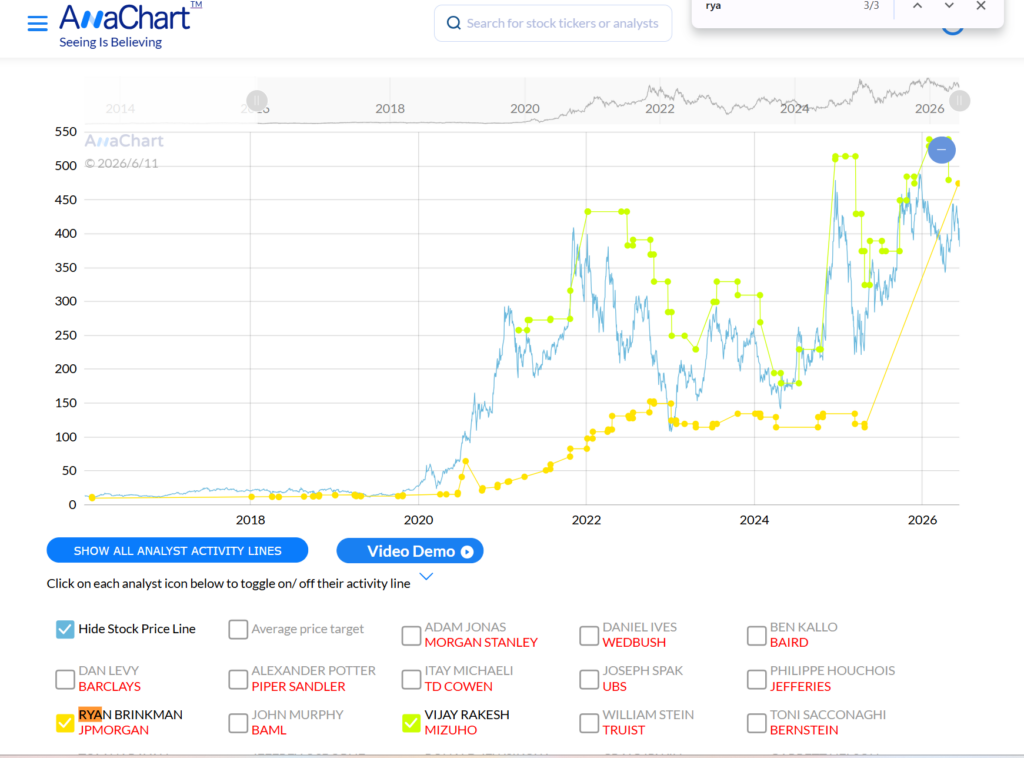1024x758 pixels.
Task: Click the overview navigator at 2020
Action: [x=524, y=108]
